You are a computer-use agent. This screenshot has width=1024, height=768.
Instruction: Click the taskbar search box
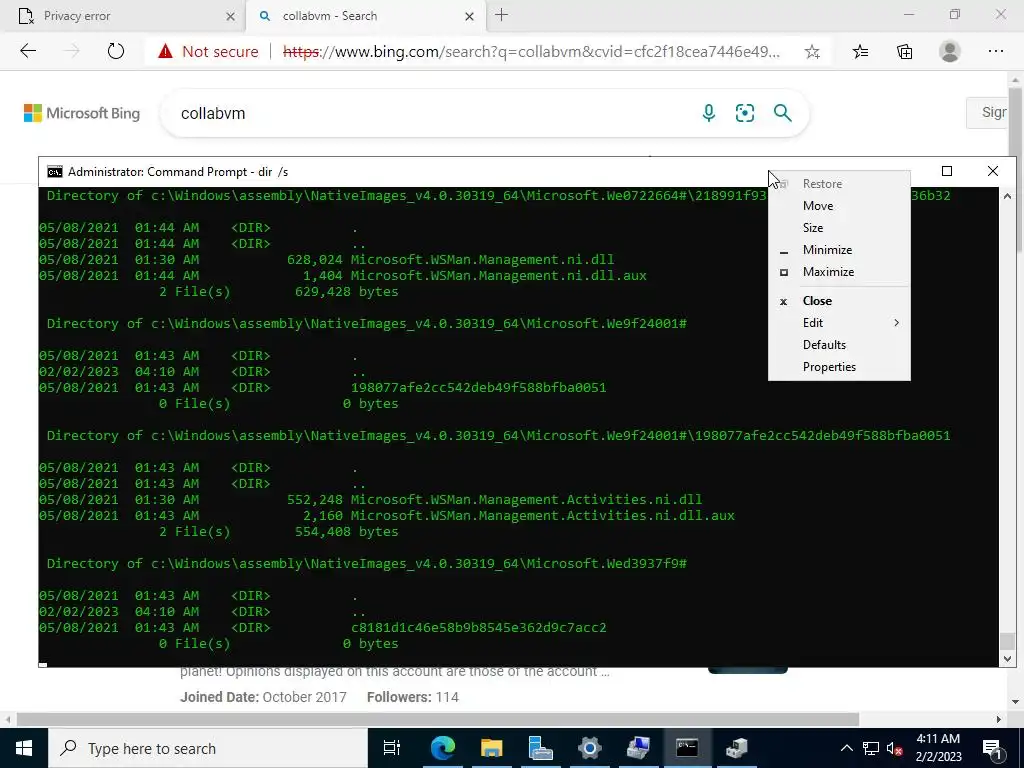pyautogui.click(x=208, y=748)
